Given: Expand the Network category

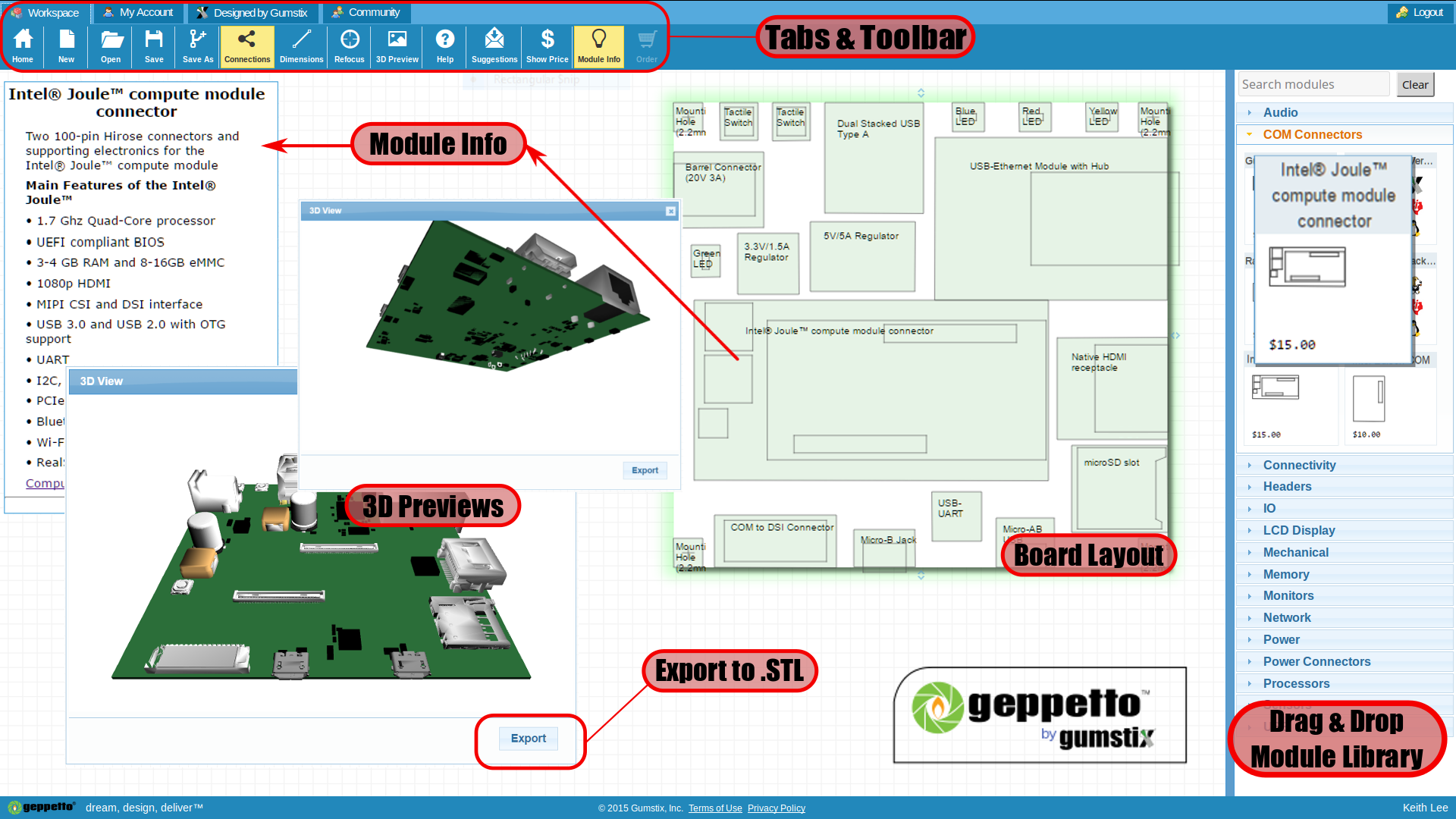Looking at the screenshot, I should coord(1344,617).
